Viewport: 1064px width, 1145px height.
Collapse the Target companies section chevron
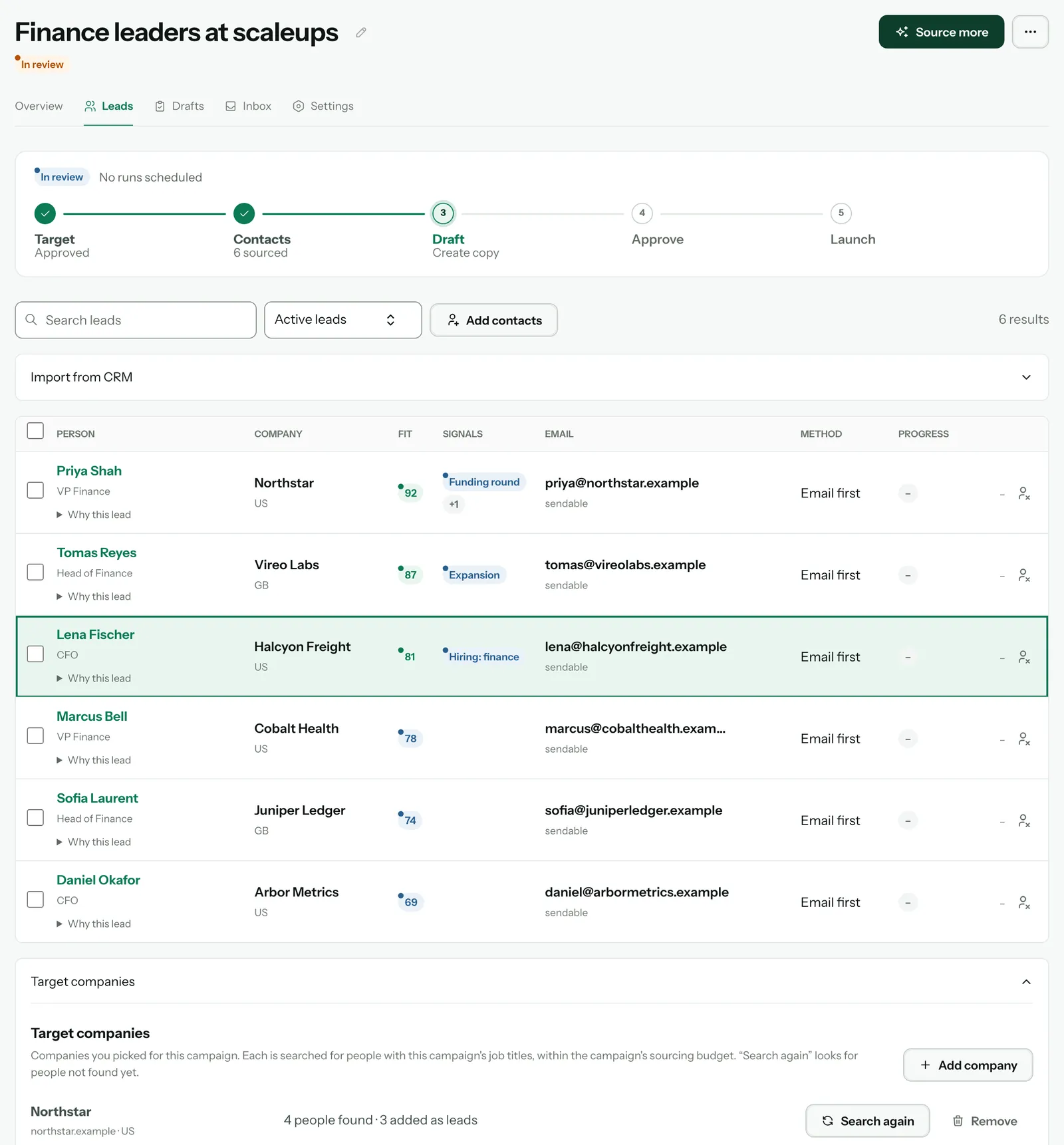(1026, 982)
